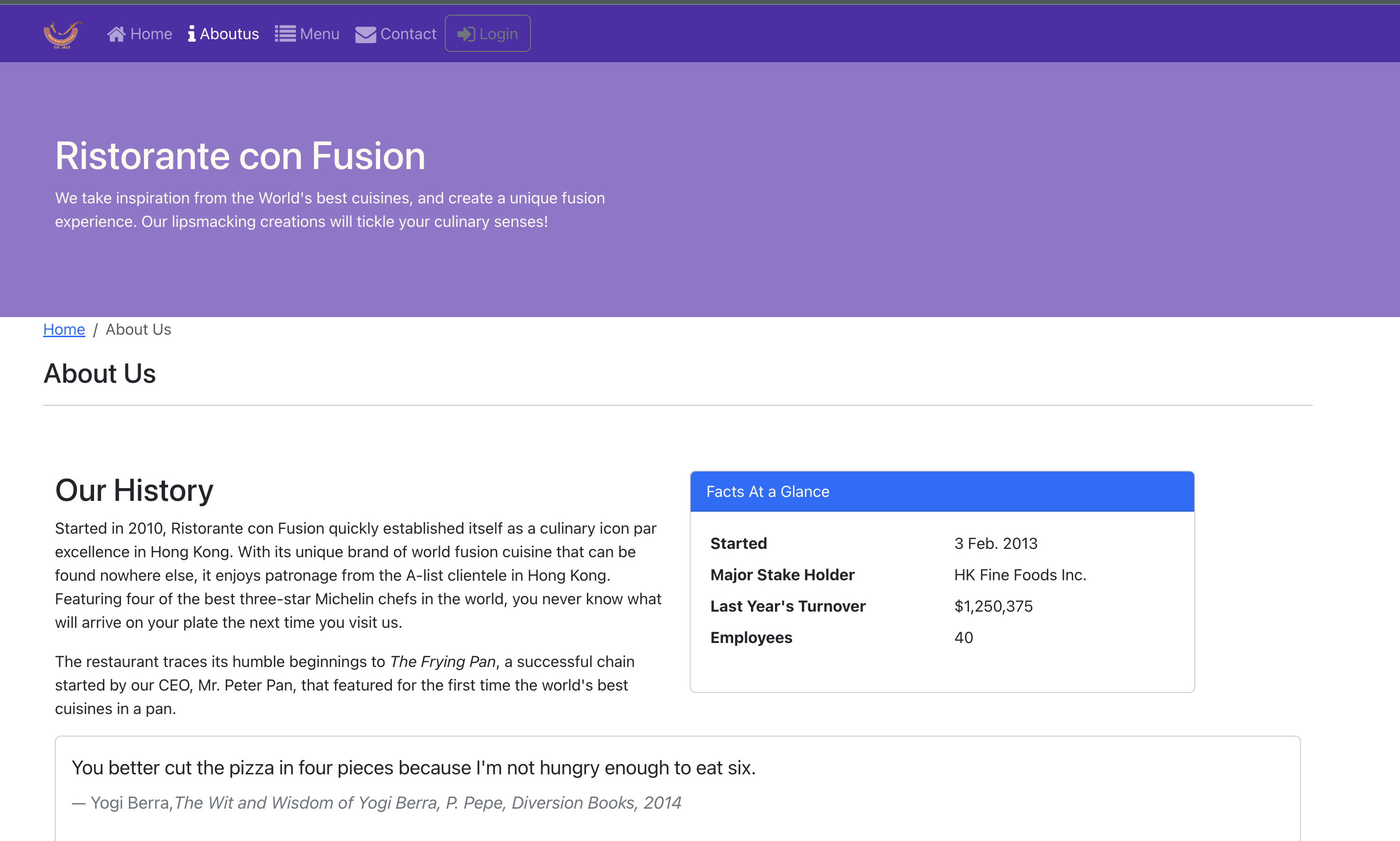Screen dimensions: 1400x841
Task: Click the info icon beside Aboutus
Action: [192, 34]
